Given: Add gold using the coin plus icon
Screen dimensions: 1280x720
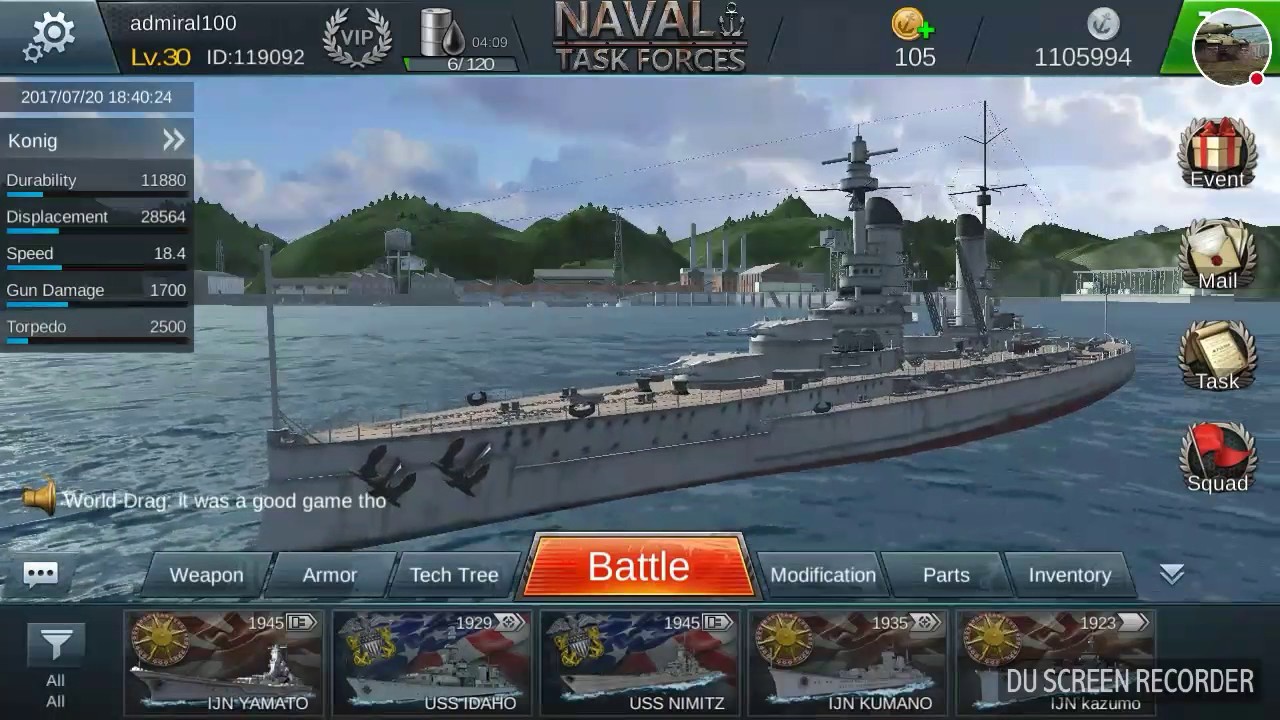Looking at the screenshot, I should coord(912,24).
